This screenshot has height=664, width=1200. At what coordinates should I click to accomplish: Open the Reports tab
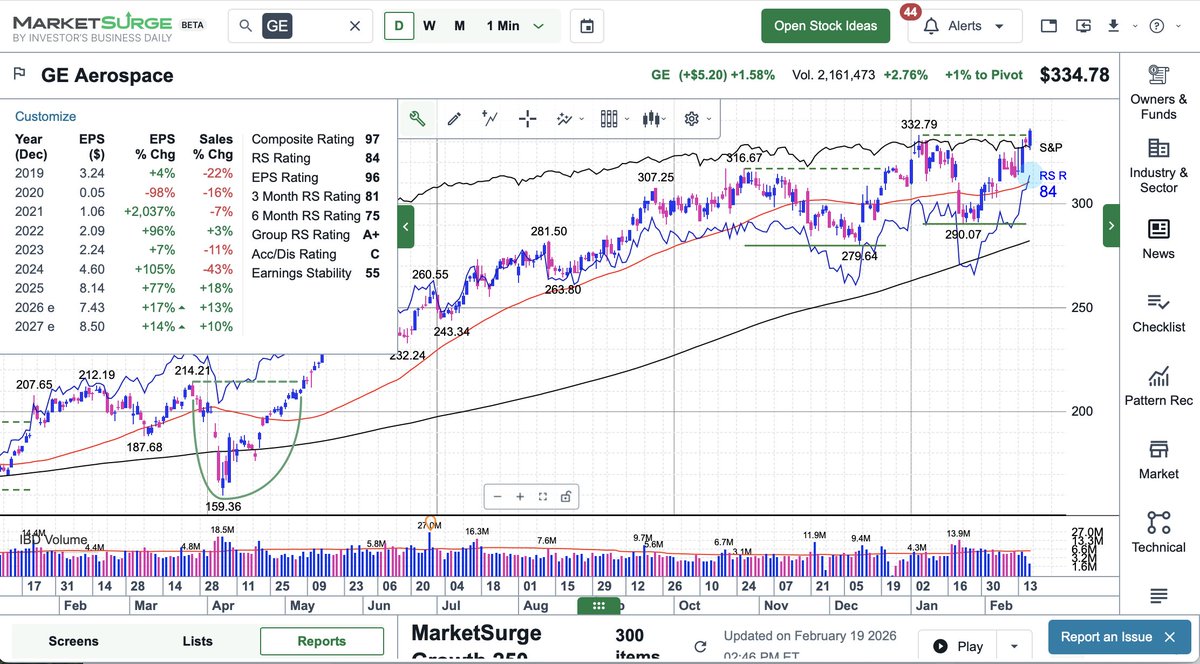tap(322, 641)
